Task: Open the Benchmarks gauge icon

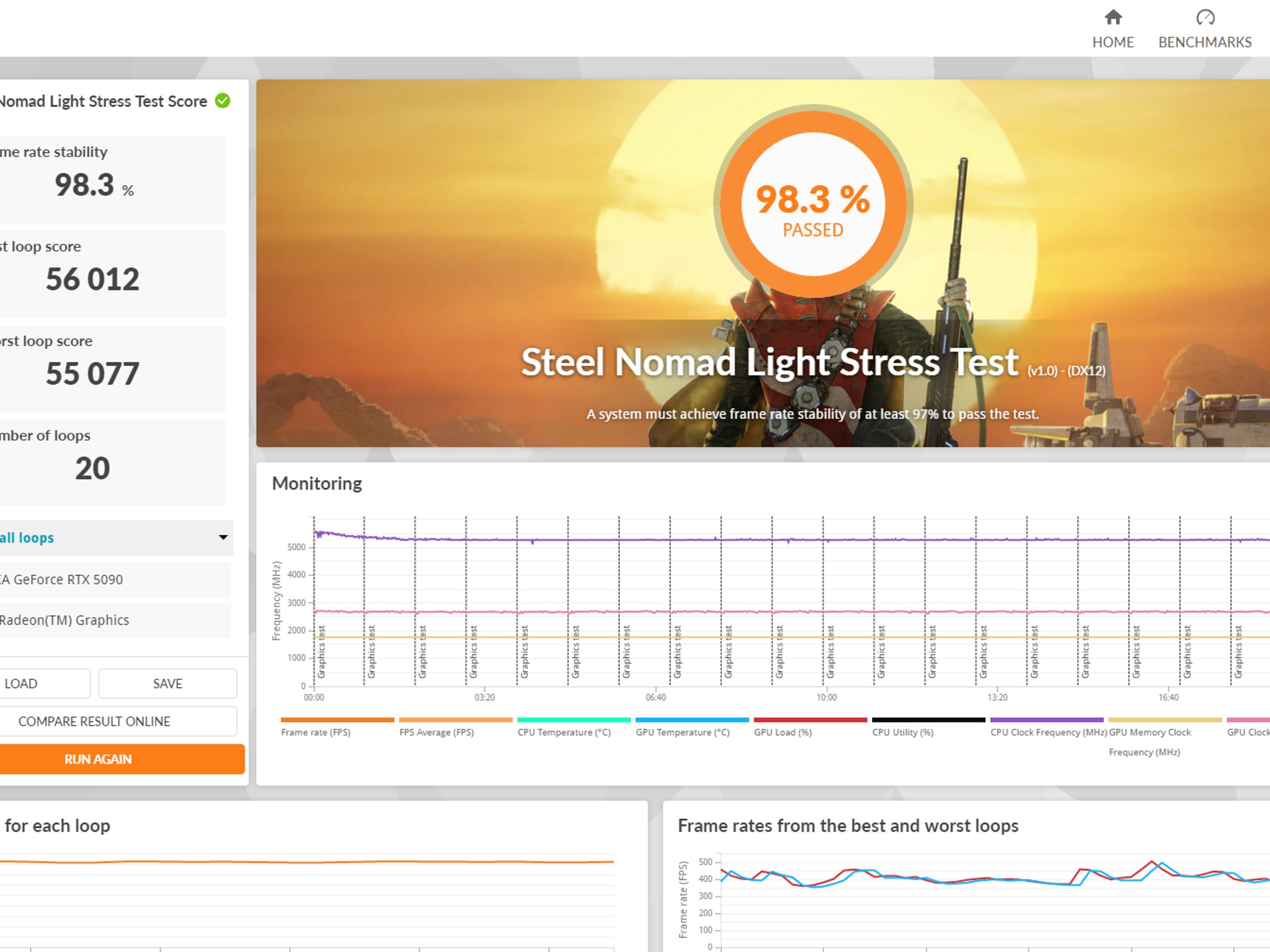Action: [1205, 17]
